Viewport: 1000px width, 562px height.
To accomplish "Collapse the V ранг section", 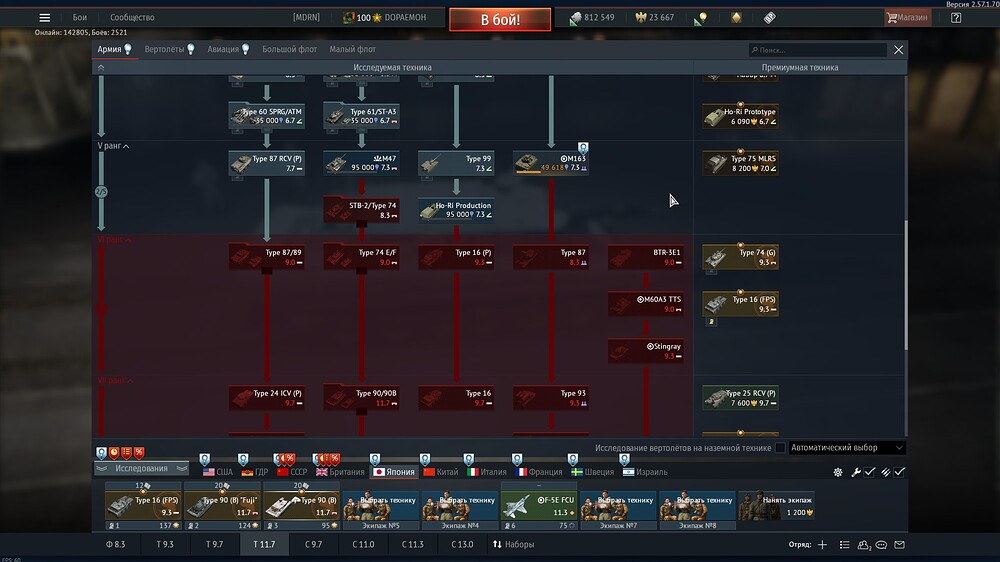I will click(x=114, y=146).
